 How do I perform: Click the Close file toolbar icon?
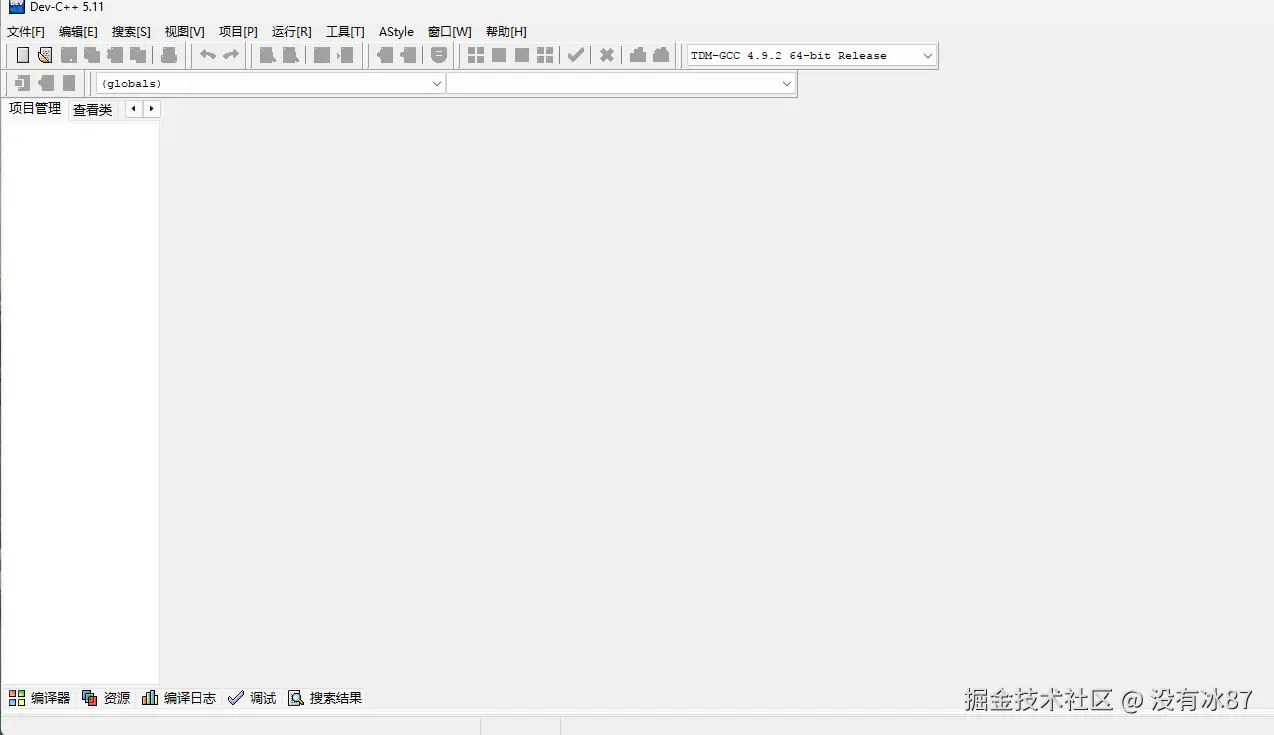(115, 56)
